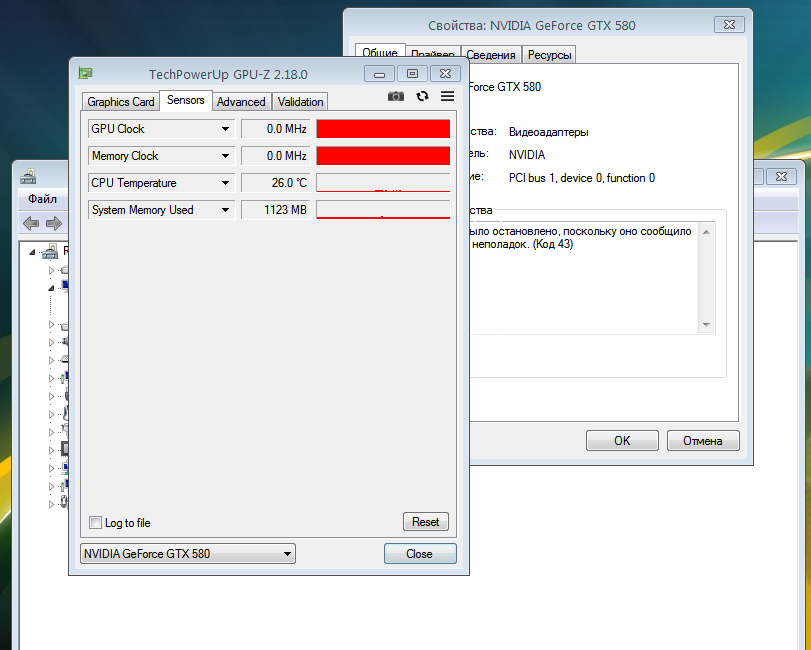Open the GPU Clock sensor dropdown

point(226,129)
